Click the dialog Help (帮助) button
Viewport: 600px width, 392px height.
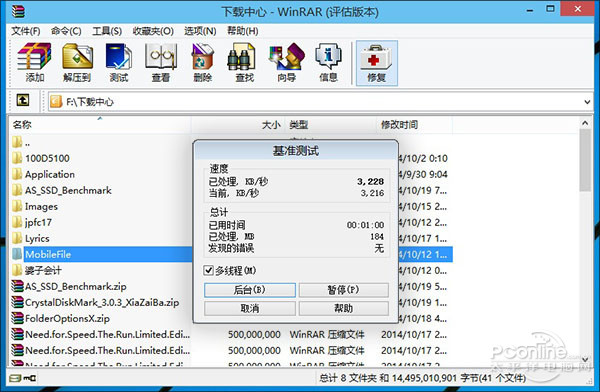click(x=343, y=308)
